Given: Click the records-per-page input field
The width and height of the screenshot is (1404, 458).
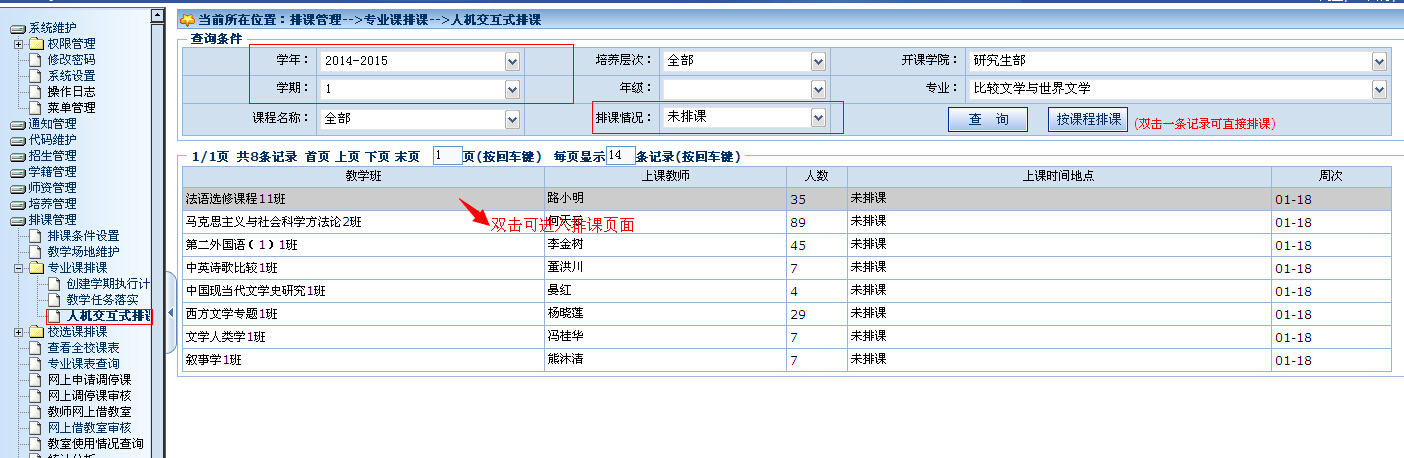Looking at the screenshot, I should pyautogui.click(x=620, y=156).
